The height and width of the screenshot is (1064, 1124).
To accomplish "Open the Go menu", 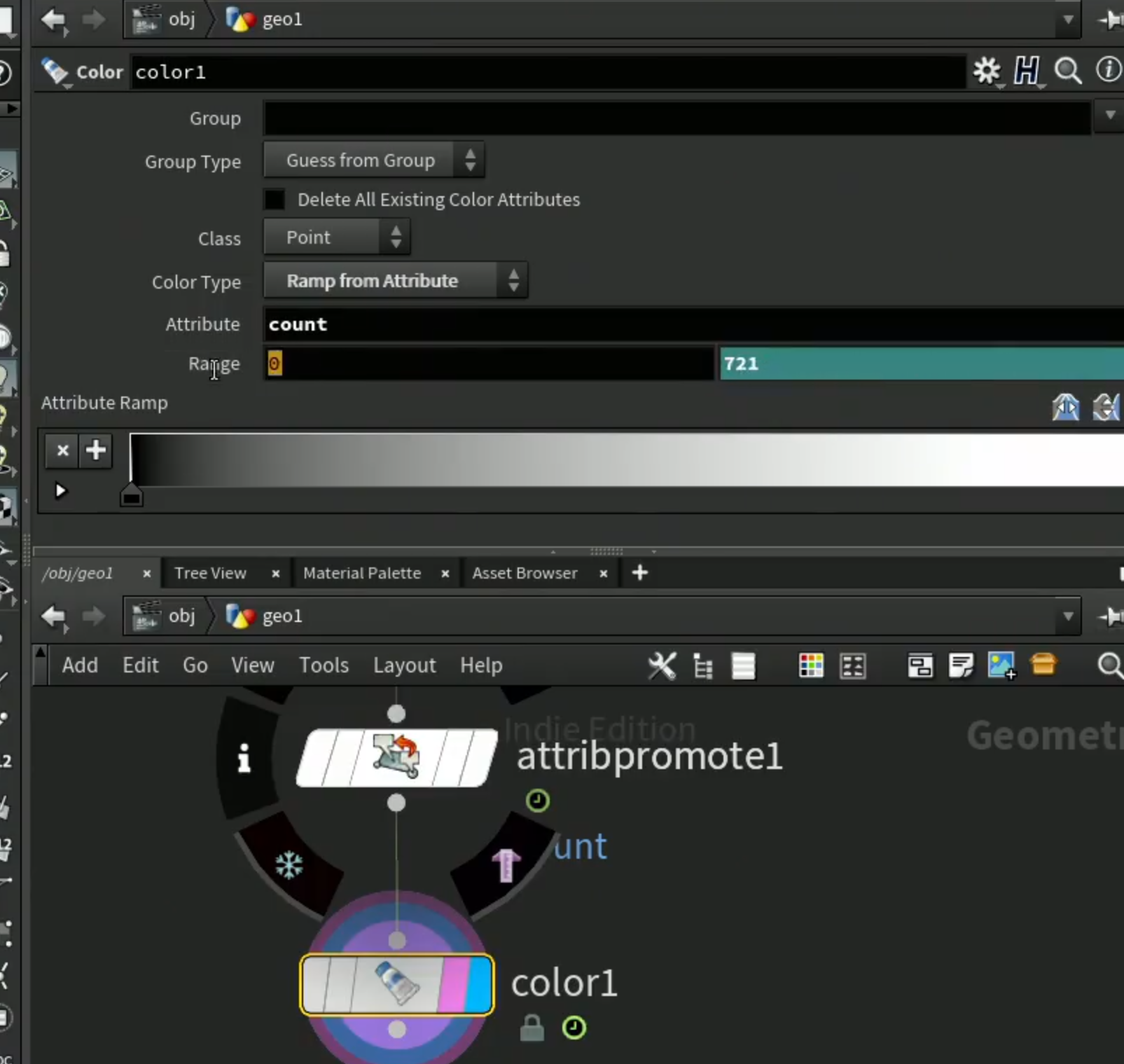I will (x=195, y=665).
